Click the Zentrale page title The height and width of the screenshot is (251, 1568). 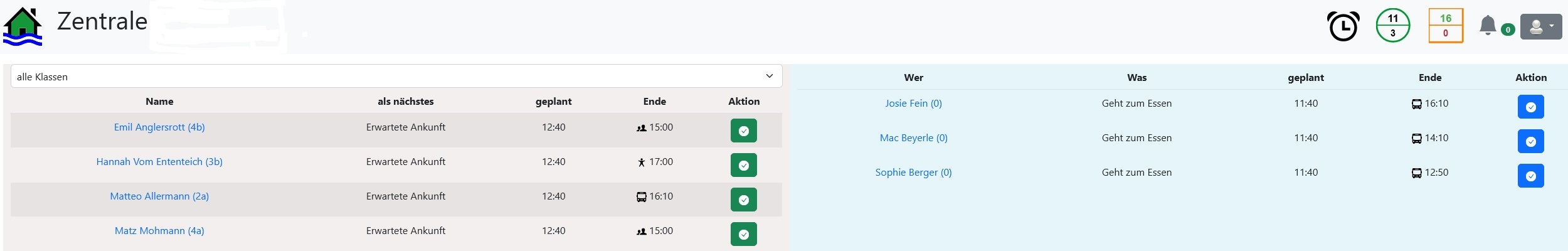[x=102, y=22]
